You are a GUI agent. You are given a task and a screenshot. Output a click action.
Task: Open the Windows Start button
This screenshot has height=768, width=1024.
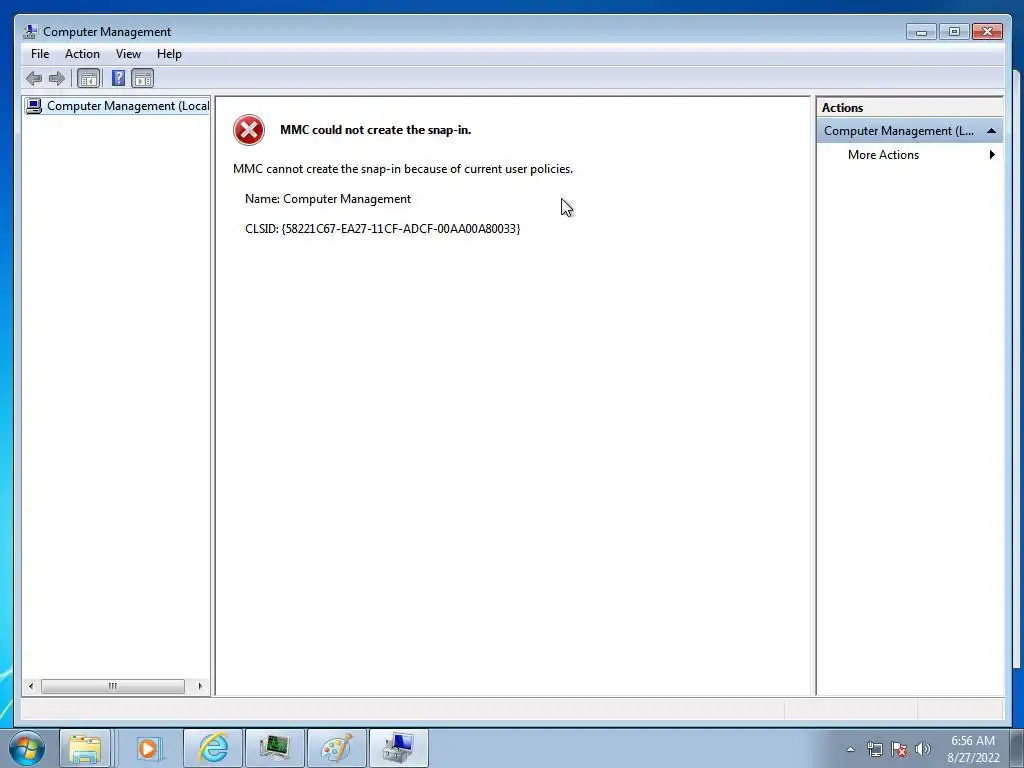[27, 748]
